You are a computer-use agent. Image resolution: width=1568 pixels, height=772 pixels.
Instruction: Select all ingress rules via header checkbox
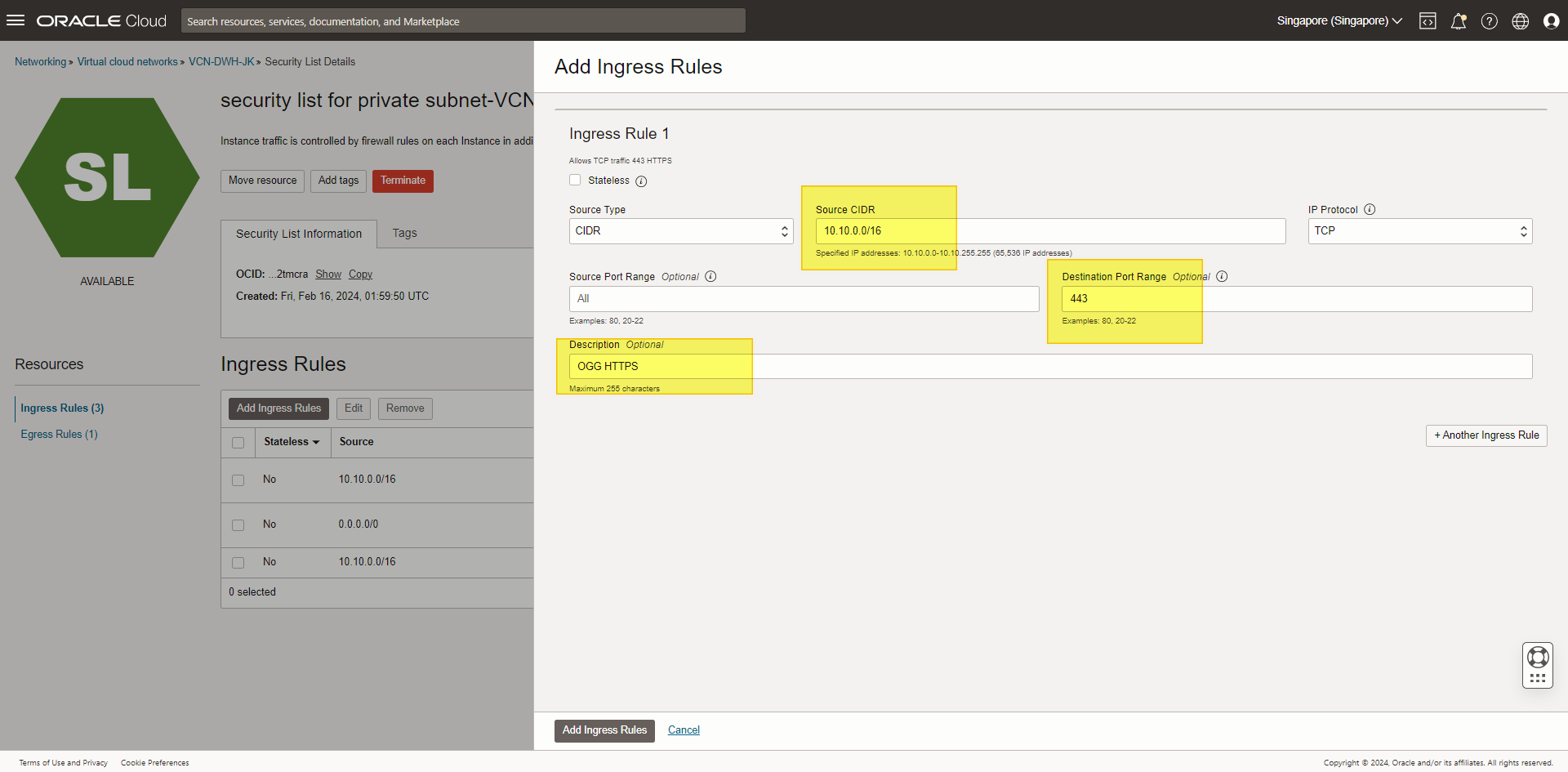point(238,443)
